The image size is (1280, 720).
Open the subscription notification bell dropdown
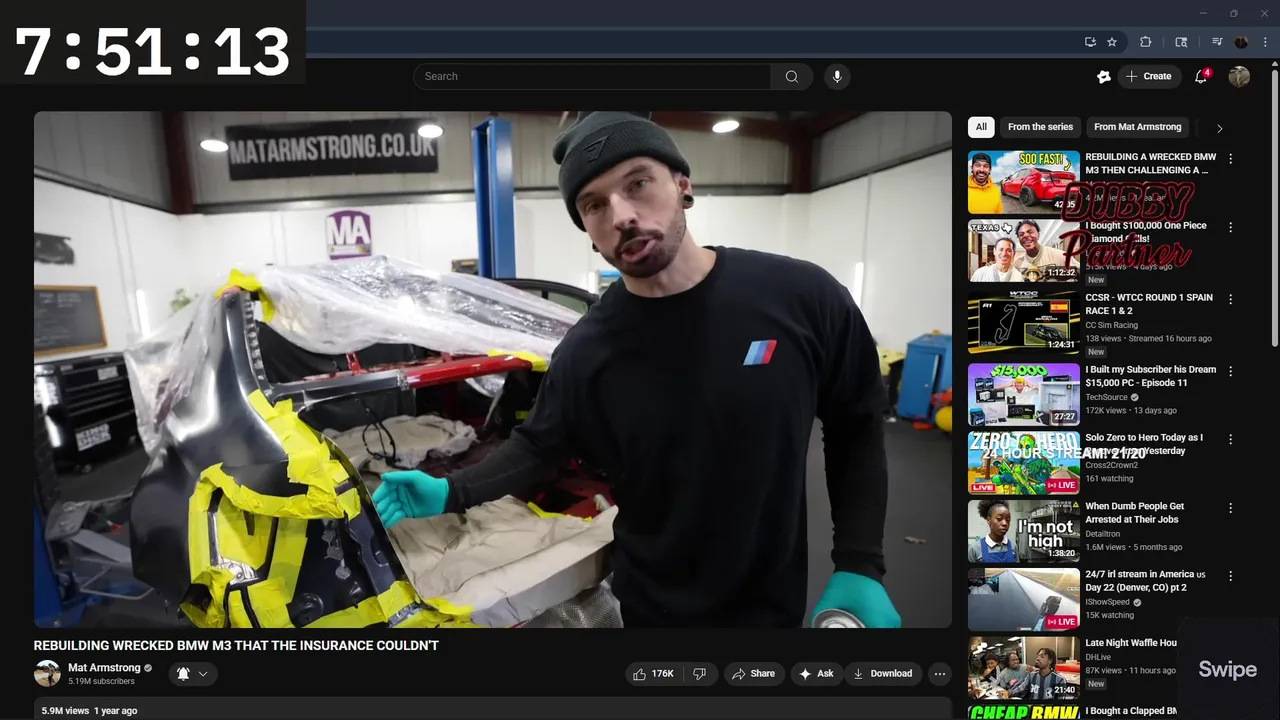point(192,674)
